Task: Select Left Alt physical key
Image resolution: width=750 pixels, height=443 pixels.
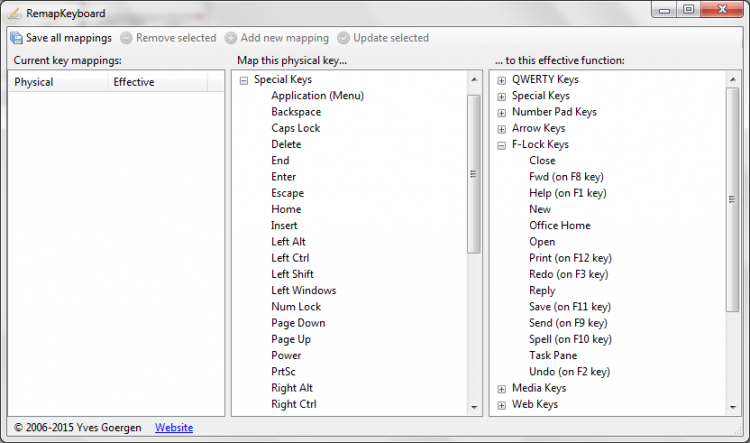Action: coord(288,242)
